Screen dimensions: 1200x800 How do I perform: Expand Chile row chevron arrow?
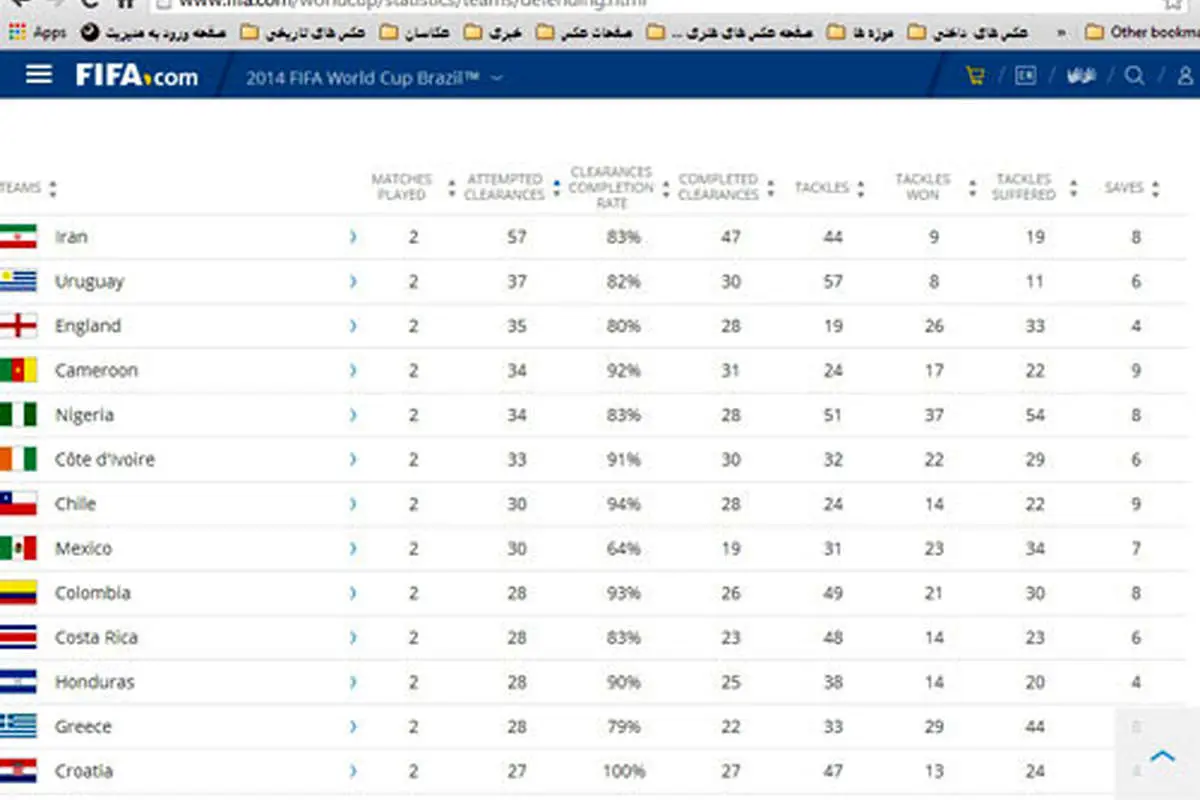352,503
